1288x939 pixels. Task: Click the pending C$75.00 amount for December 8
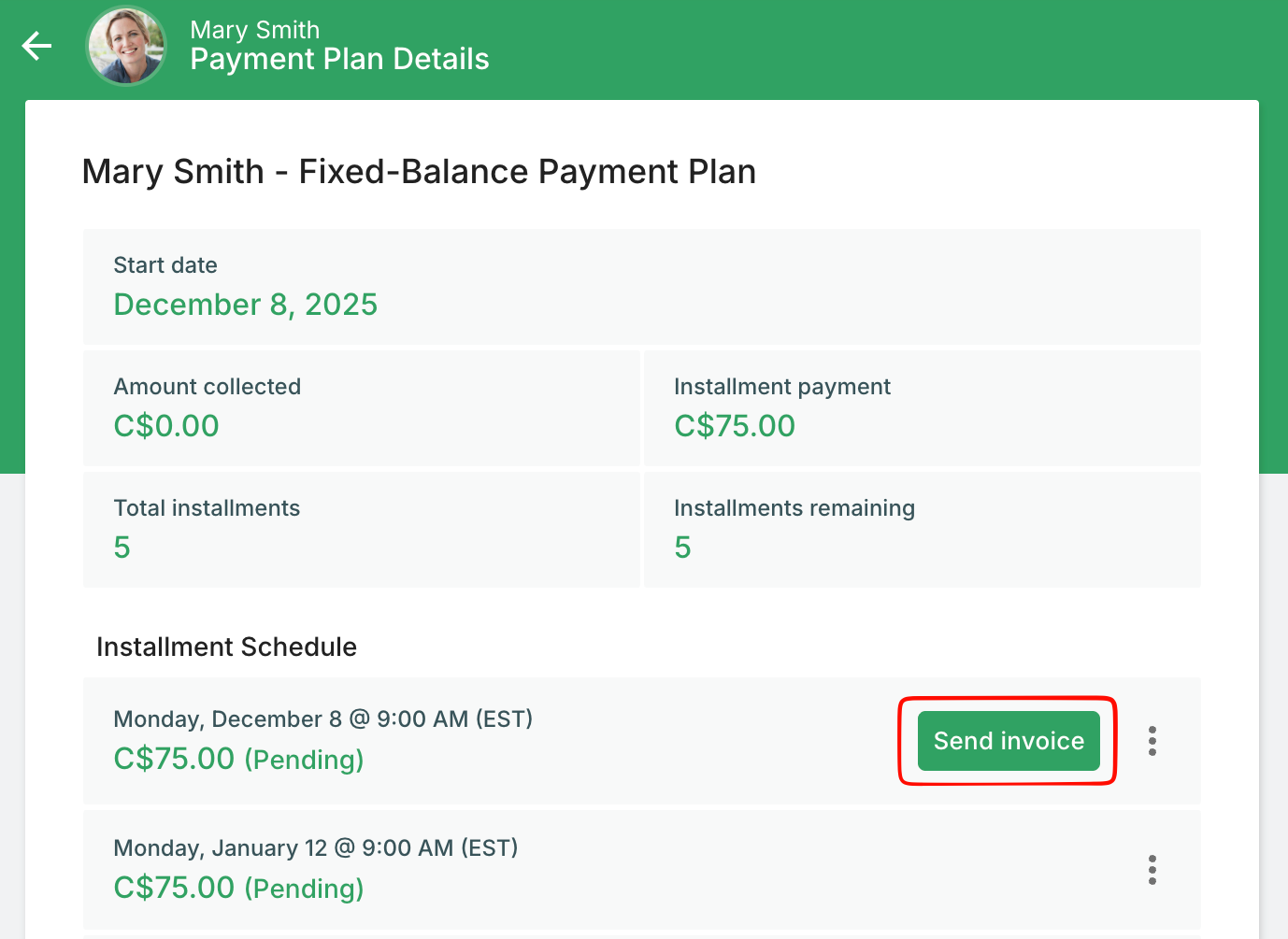click(x=238, y=759)
